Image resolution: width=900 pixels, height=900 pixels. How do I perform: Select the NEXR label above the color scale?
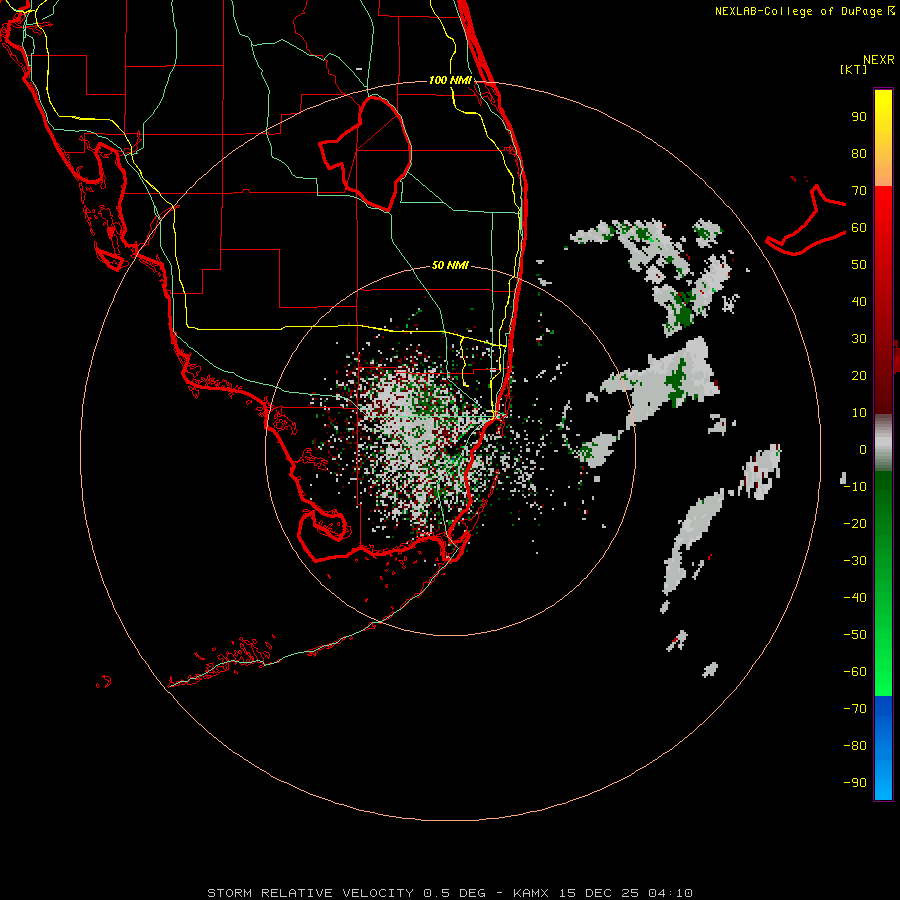(x=879, y=60)
